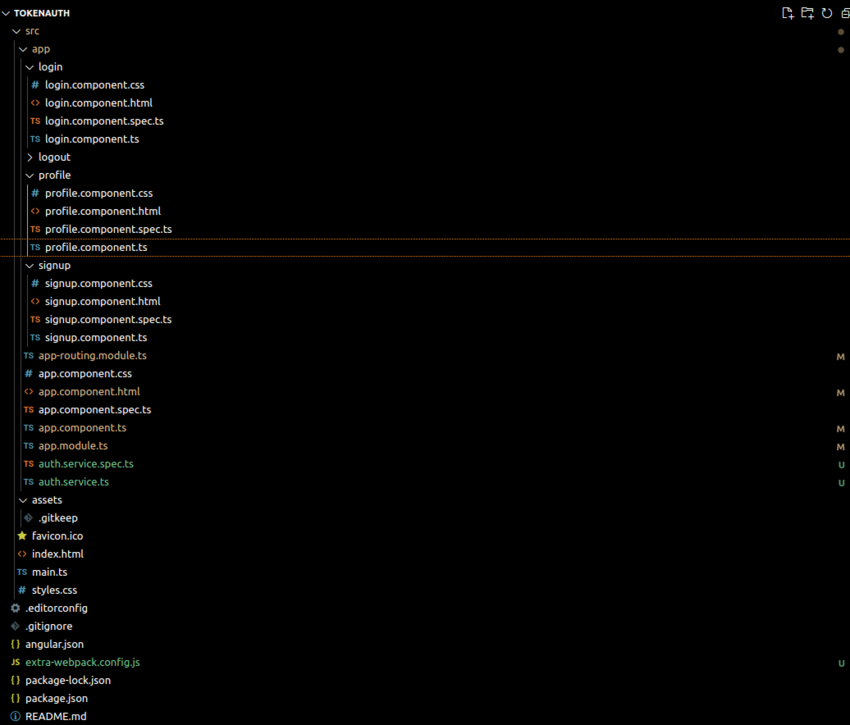This screenshot has width=850, height=725.
Task: Click the U status badge beside extra-webpack.config.js
Action: [841, 663]
